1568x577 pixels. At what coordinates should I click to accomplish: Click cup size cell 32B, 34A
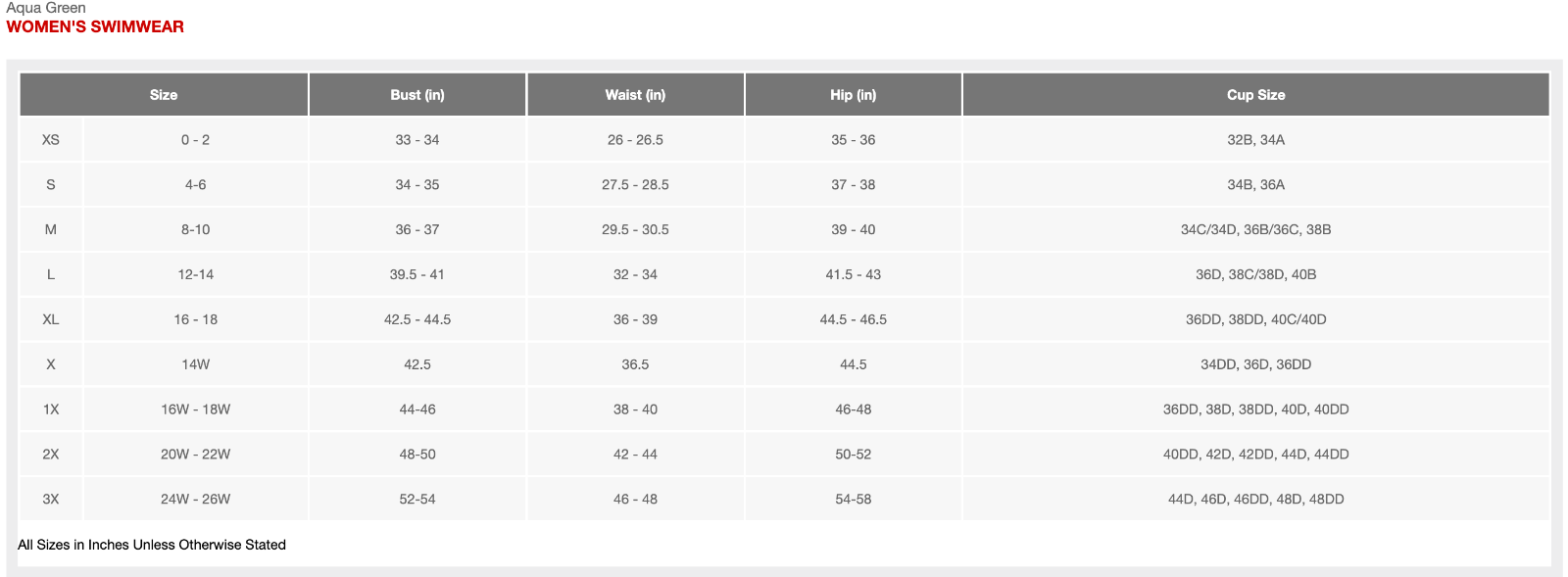[1255, 140]
